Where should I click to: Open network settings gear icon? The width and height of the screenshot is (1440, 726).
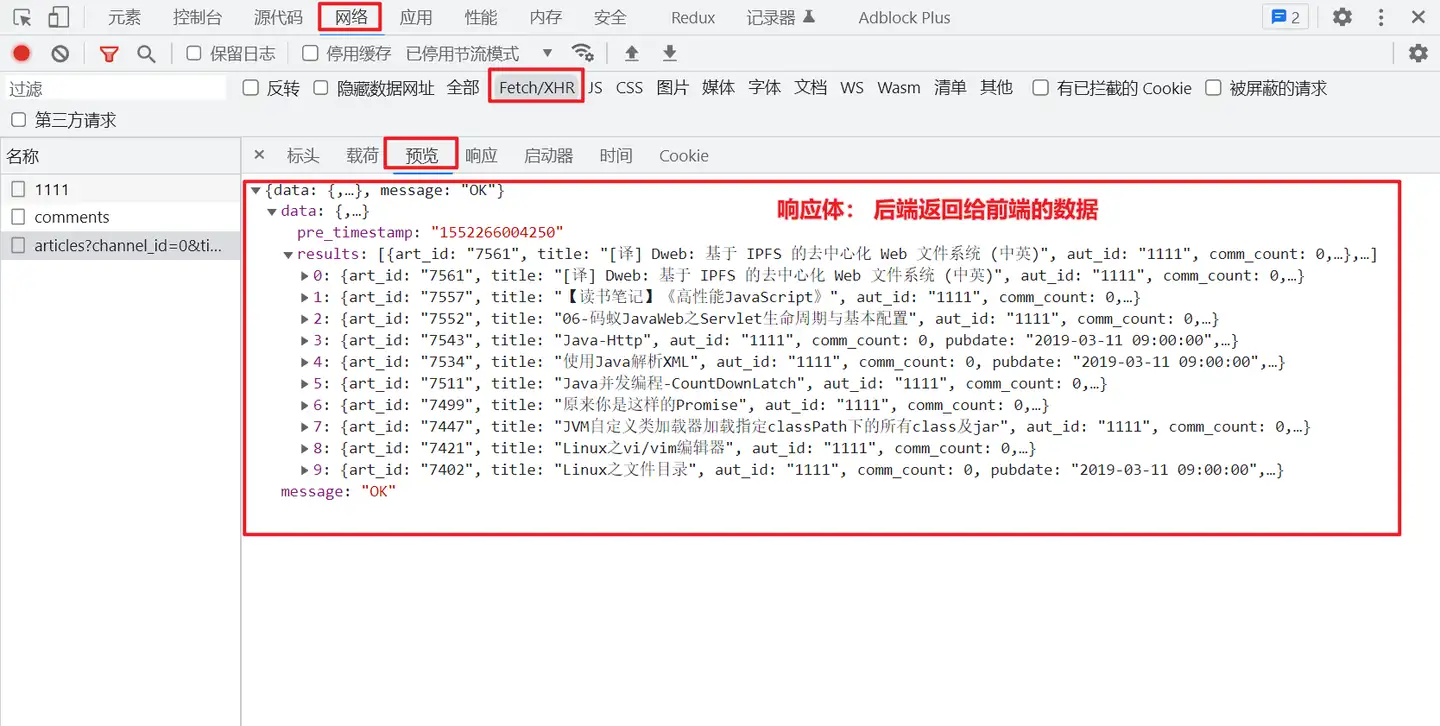pyautogui.click(x=1418, y=53)
